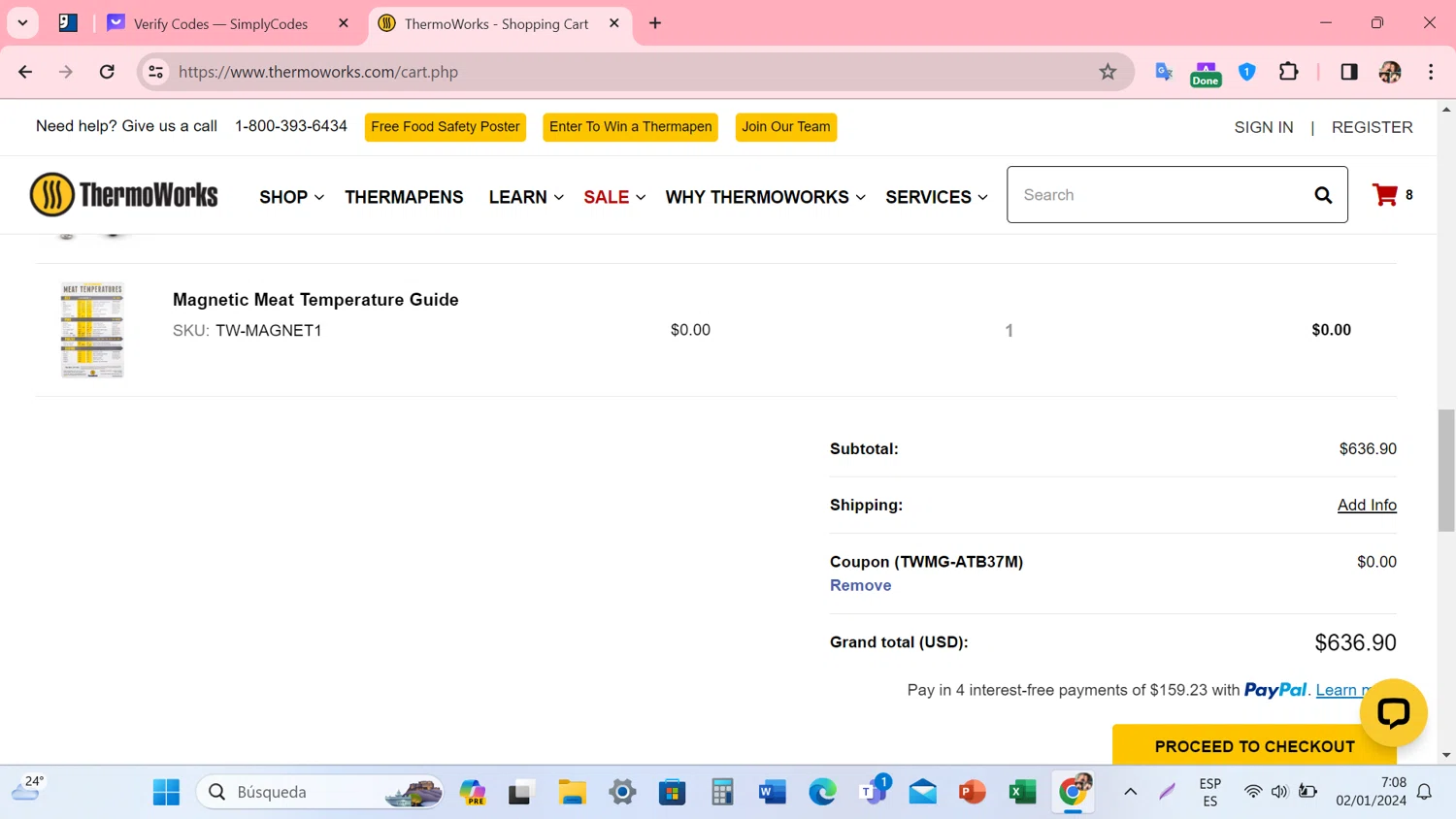Expand the SERVICES menu
The image size is (1456, 819).
pyautogui.click(x=937, y=197)
